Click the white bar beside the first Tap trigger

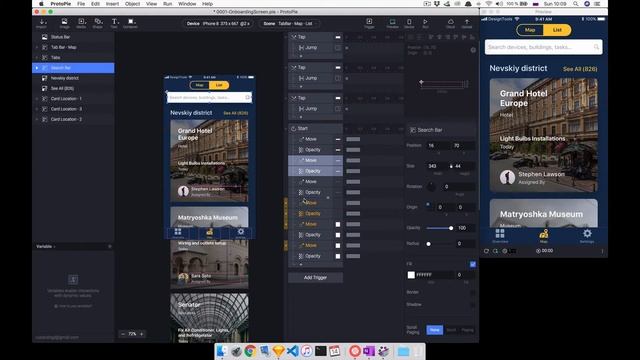tap(338, 37)
